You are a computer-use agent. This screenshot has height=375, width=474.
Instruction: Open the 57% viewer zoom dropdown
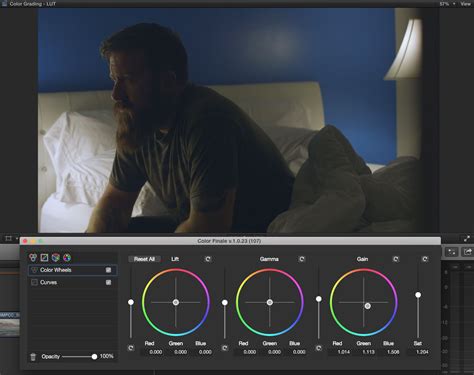pyautogui.click(x=447, y=4)
